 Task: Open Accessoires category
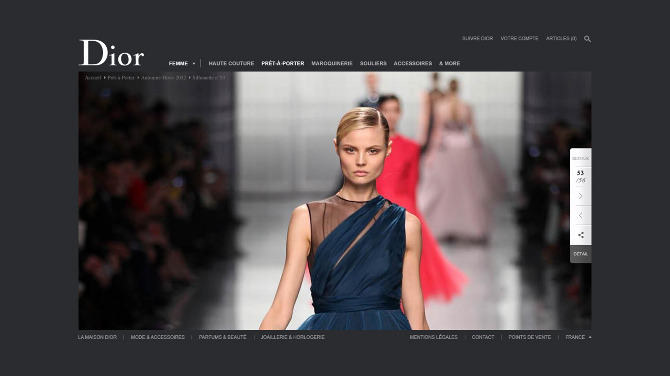pos(413,63)
